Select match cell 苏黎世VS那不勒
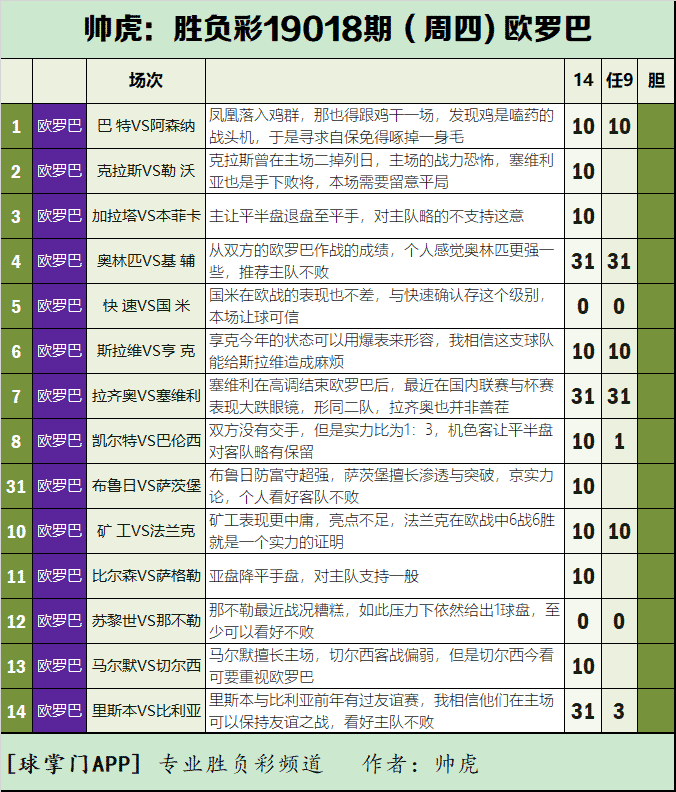 point(146,620)
